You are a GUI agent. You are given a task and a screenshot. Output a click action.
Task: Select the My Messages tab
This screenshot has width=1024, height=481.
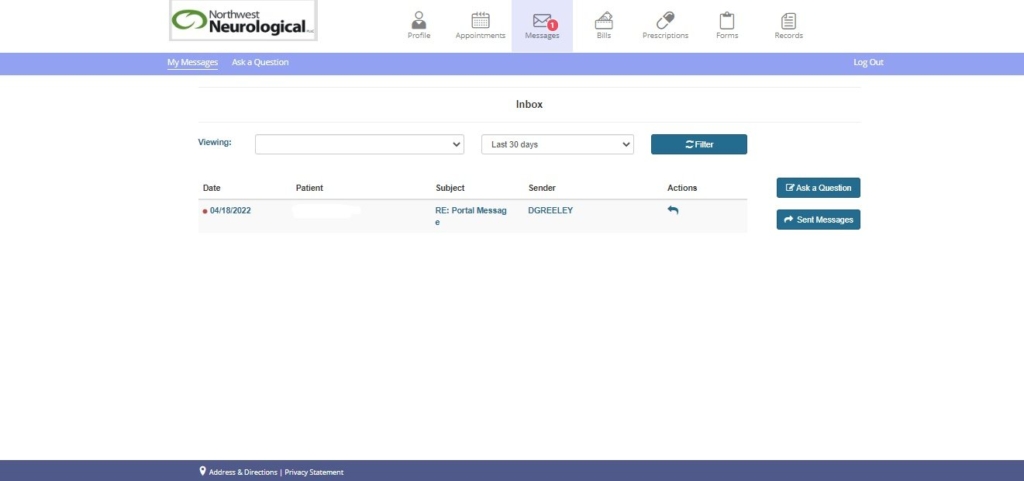point(192,62)
